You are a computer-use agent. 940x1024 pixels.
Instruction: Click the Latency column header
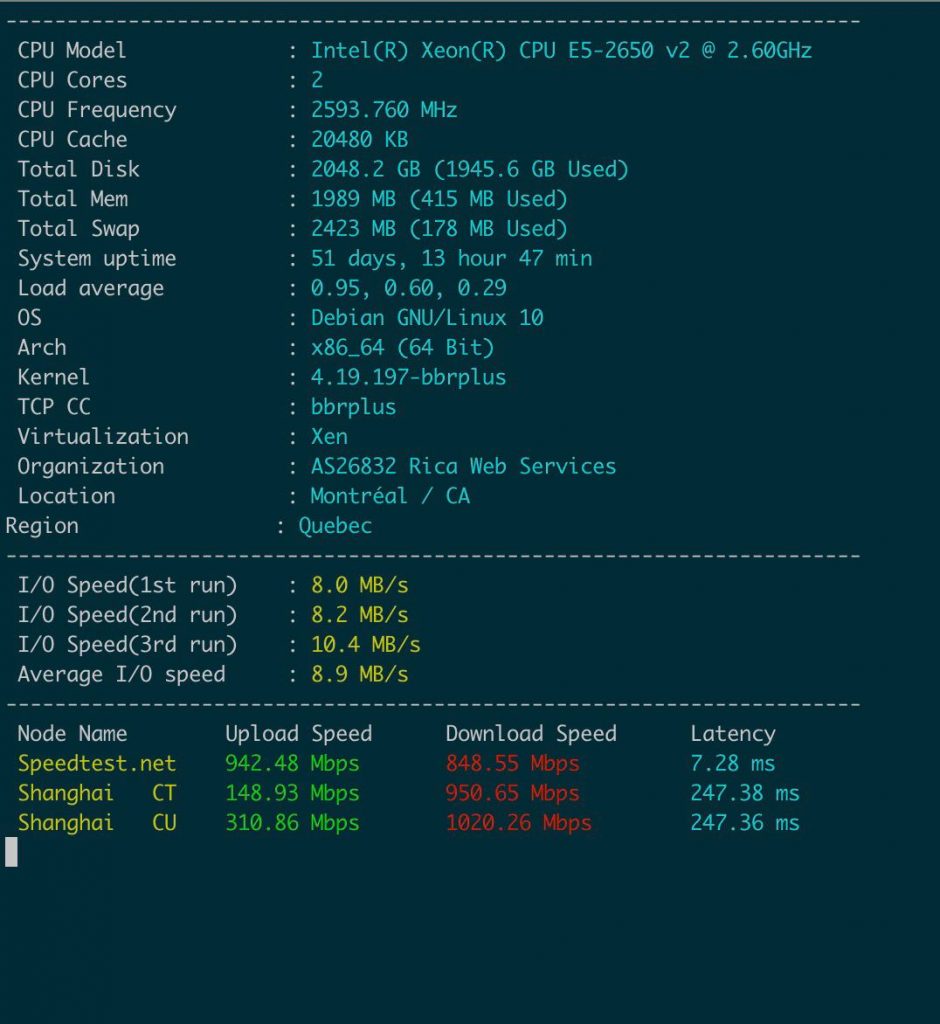732,734
